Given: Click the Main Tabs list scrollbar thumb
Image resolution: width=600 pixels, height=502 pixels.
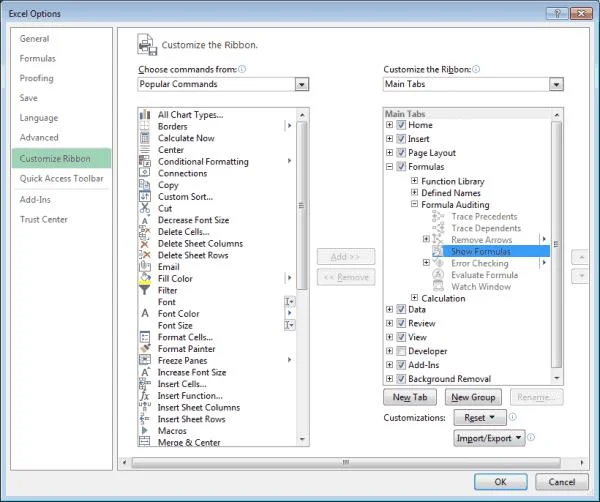Looking at the screenshot, I should point(556,244).
